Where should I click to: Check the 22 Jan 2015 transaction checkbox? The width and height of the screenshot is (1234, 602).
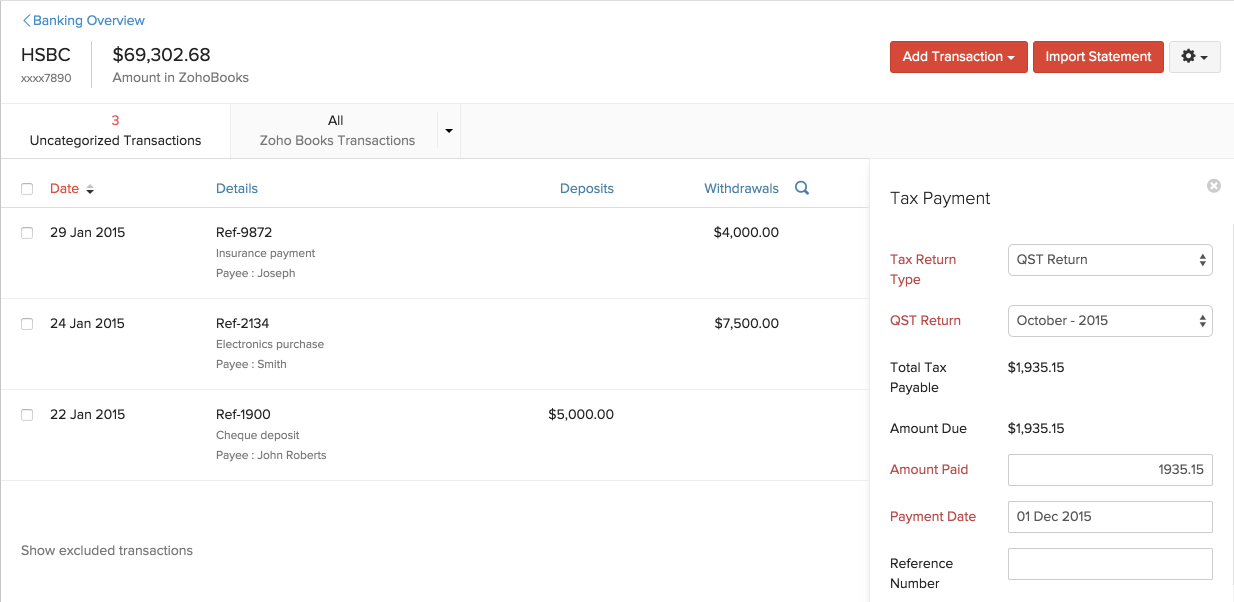pyautogui.click(x=27, y=415)
